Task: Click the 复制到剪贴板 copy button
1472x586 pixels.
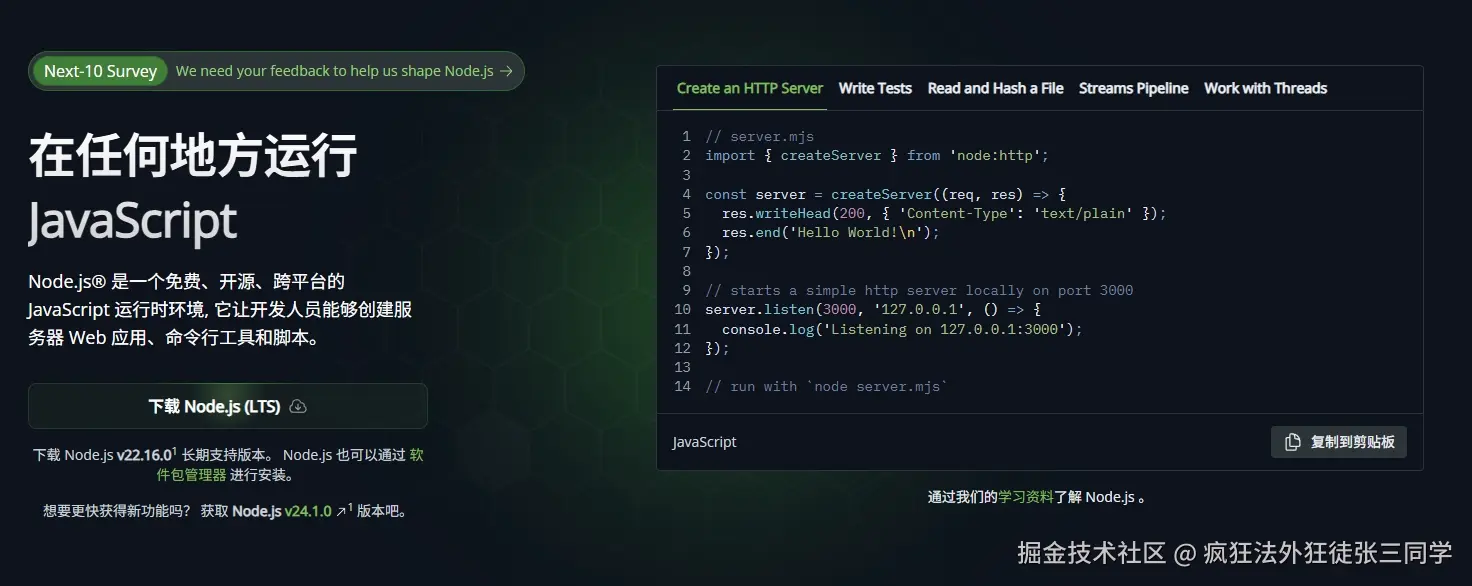Action: (x=1338, y=441)
